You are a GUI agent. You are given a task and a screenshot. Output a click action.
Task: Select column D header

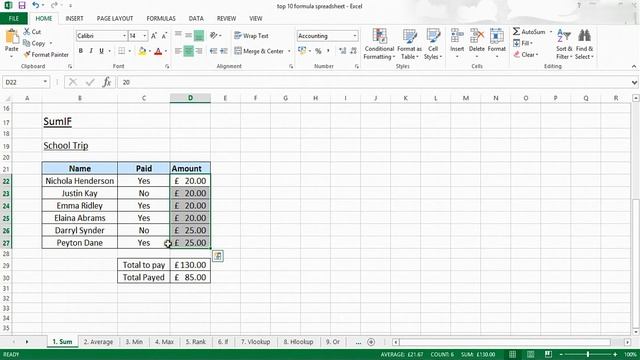coord(190,98)
